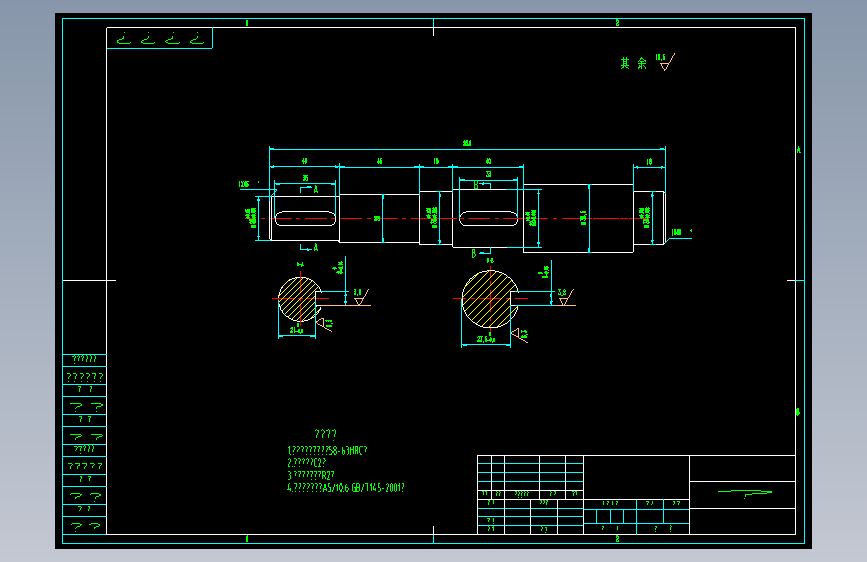
Task: Select the 27.5 dimension under section B-B
Action: click(486, 339)
